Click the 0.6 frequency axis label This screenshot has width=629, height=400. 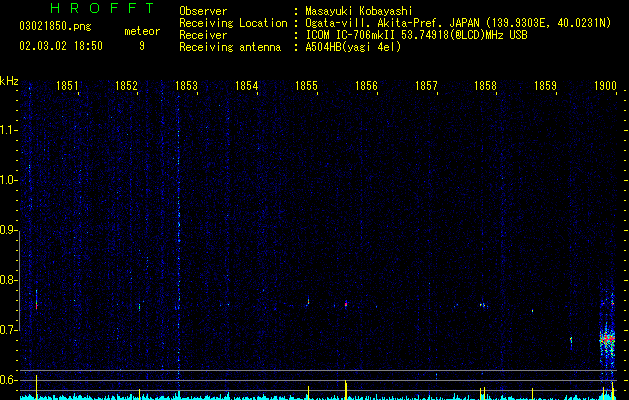click(x=9, y=380)
